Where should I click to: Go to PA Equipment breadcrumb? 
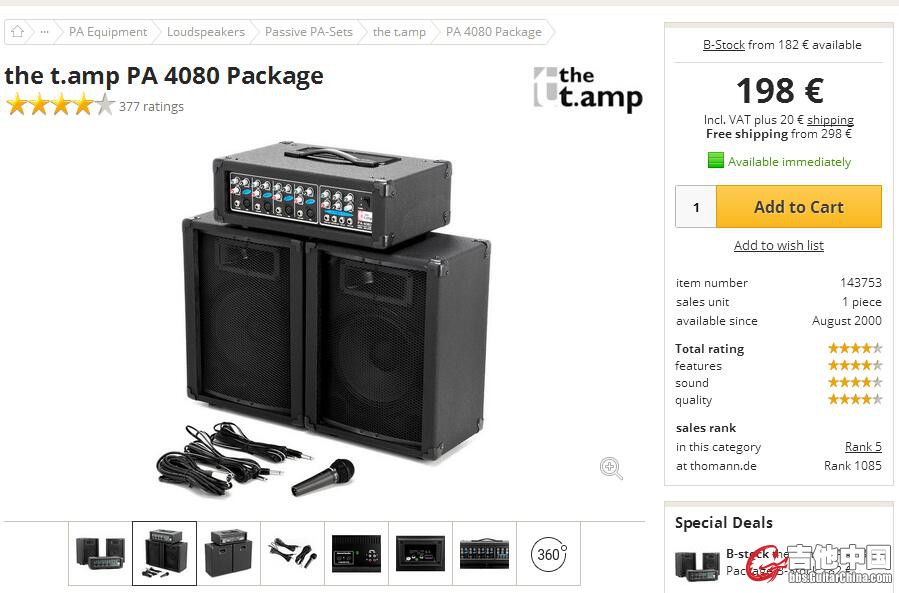(x=108, y=32)
